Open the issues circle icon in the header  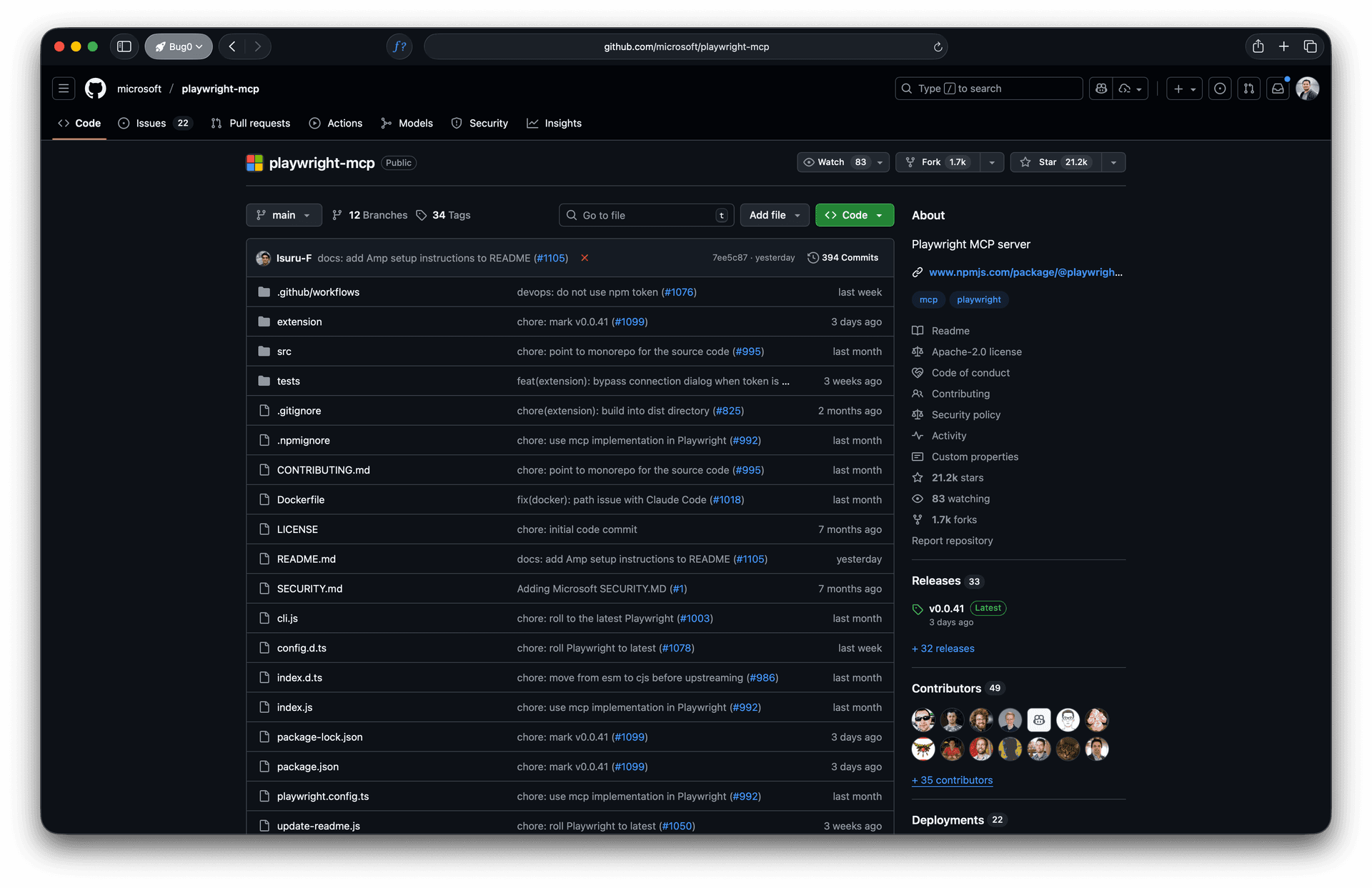coord(1220,89)
